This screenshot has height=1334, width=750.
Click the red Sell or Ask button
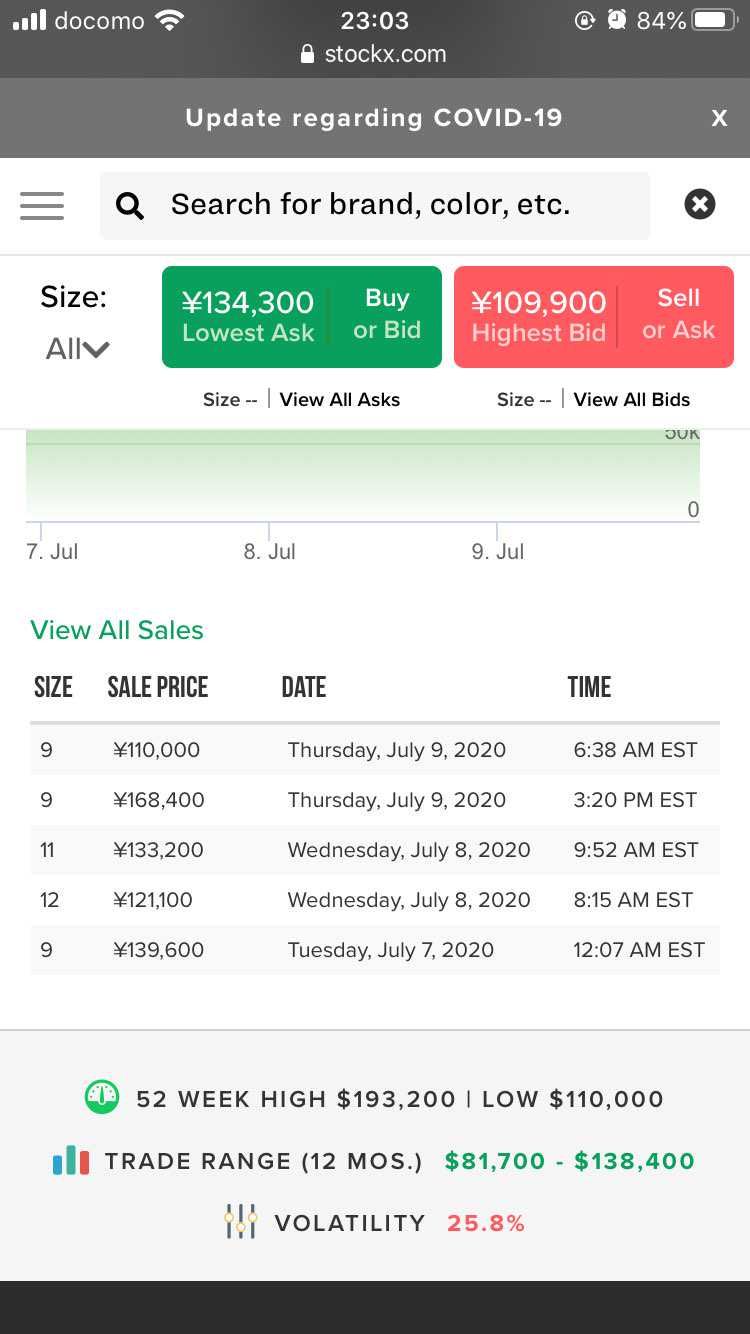tap(594, 317)
